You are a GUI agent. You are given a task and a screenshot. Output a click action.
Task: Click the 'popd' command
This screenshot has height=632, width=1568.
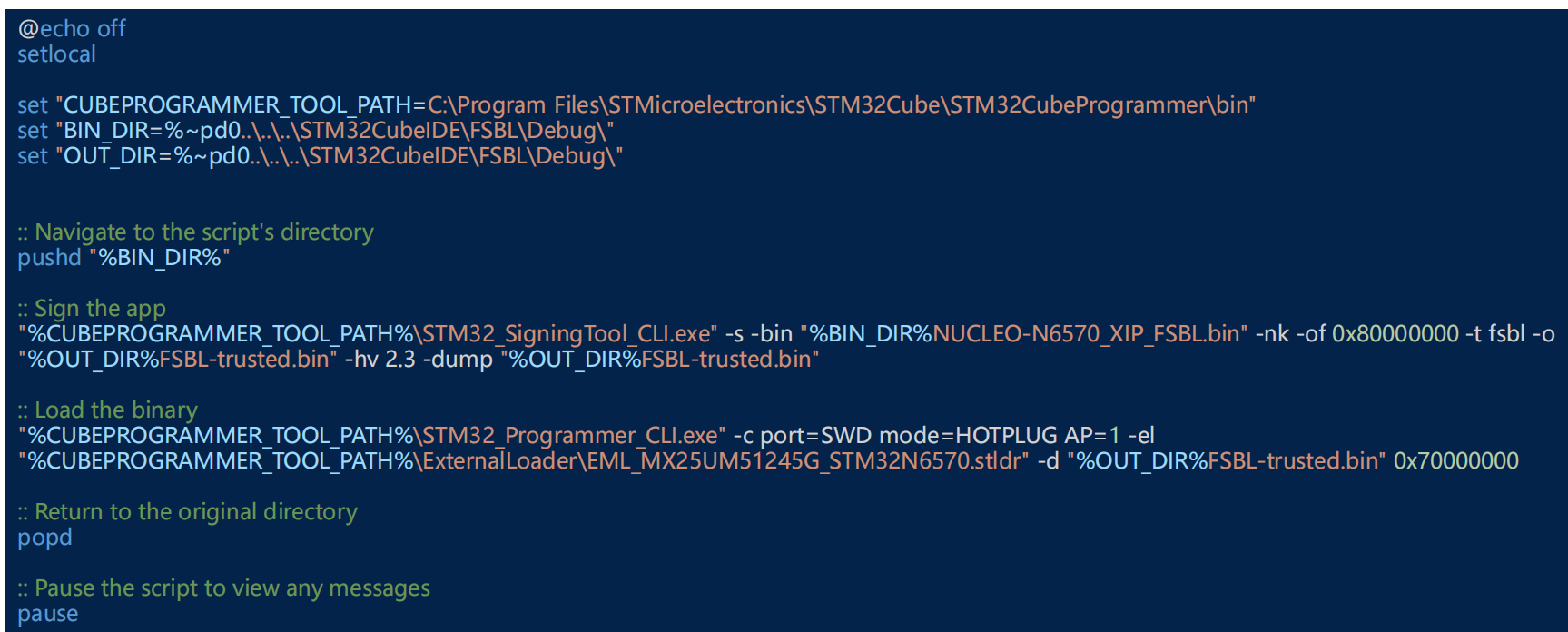tap(44, 538)
